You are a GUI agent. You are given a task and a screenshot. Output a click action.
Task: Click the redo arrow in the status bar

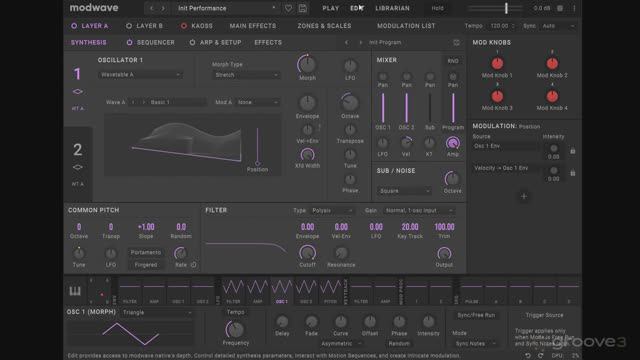(x=540, y=356)
